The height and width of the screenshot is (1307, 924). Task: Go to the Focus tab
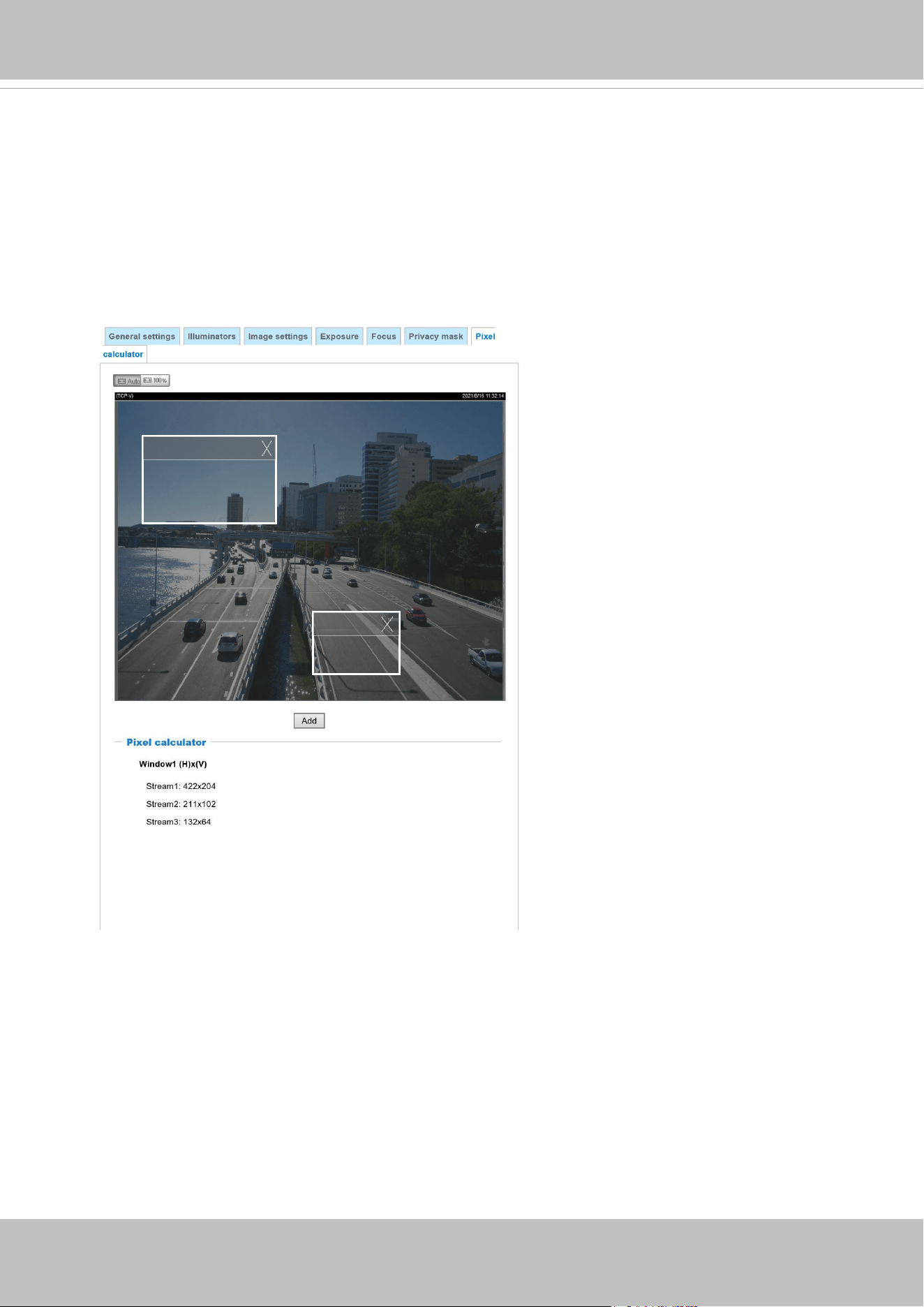(383, 337)
